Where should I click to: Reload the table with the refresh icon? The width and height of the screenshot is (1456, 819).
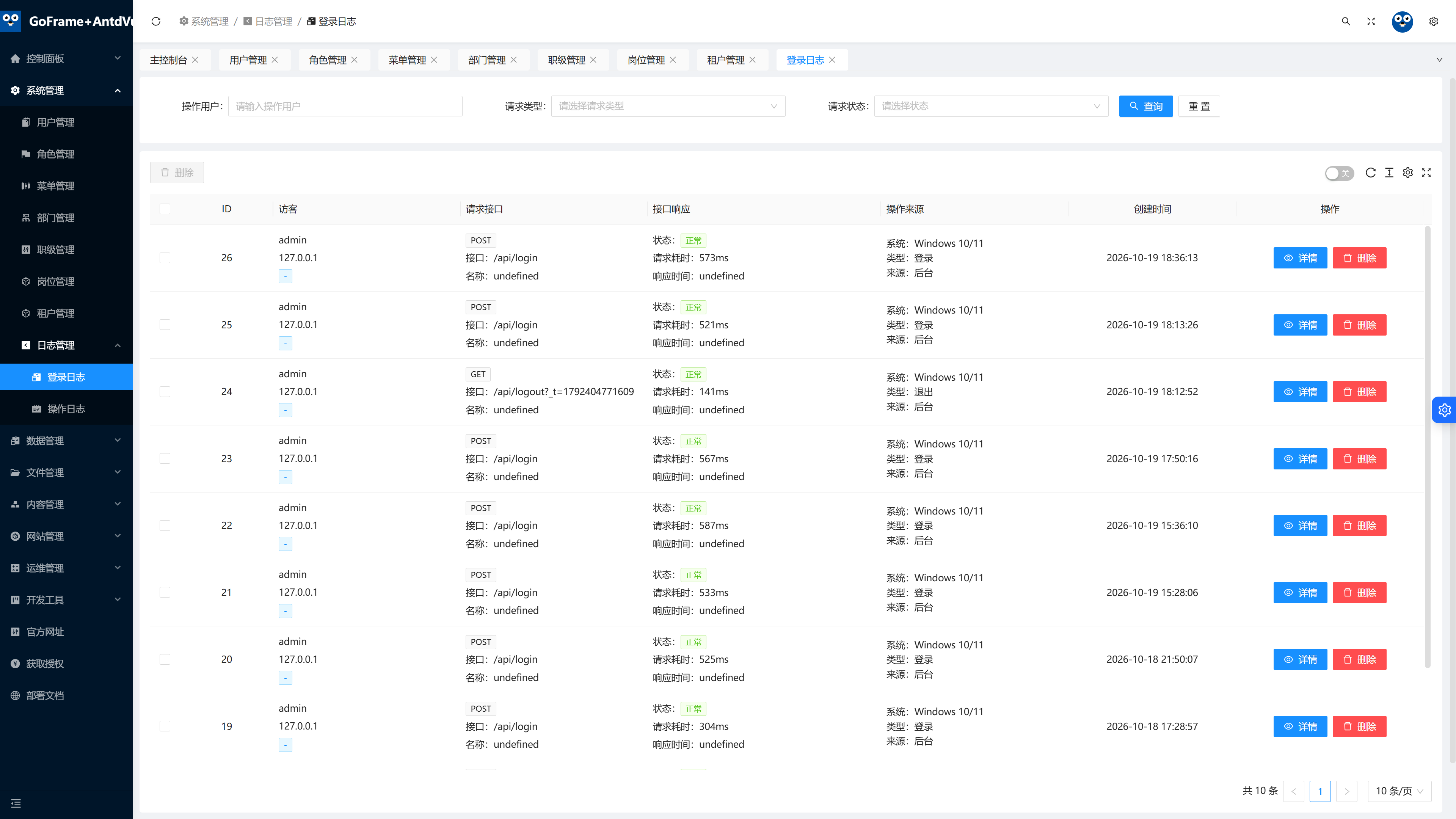[1371, 173]
